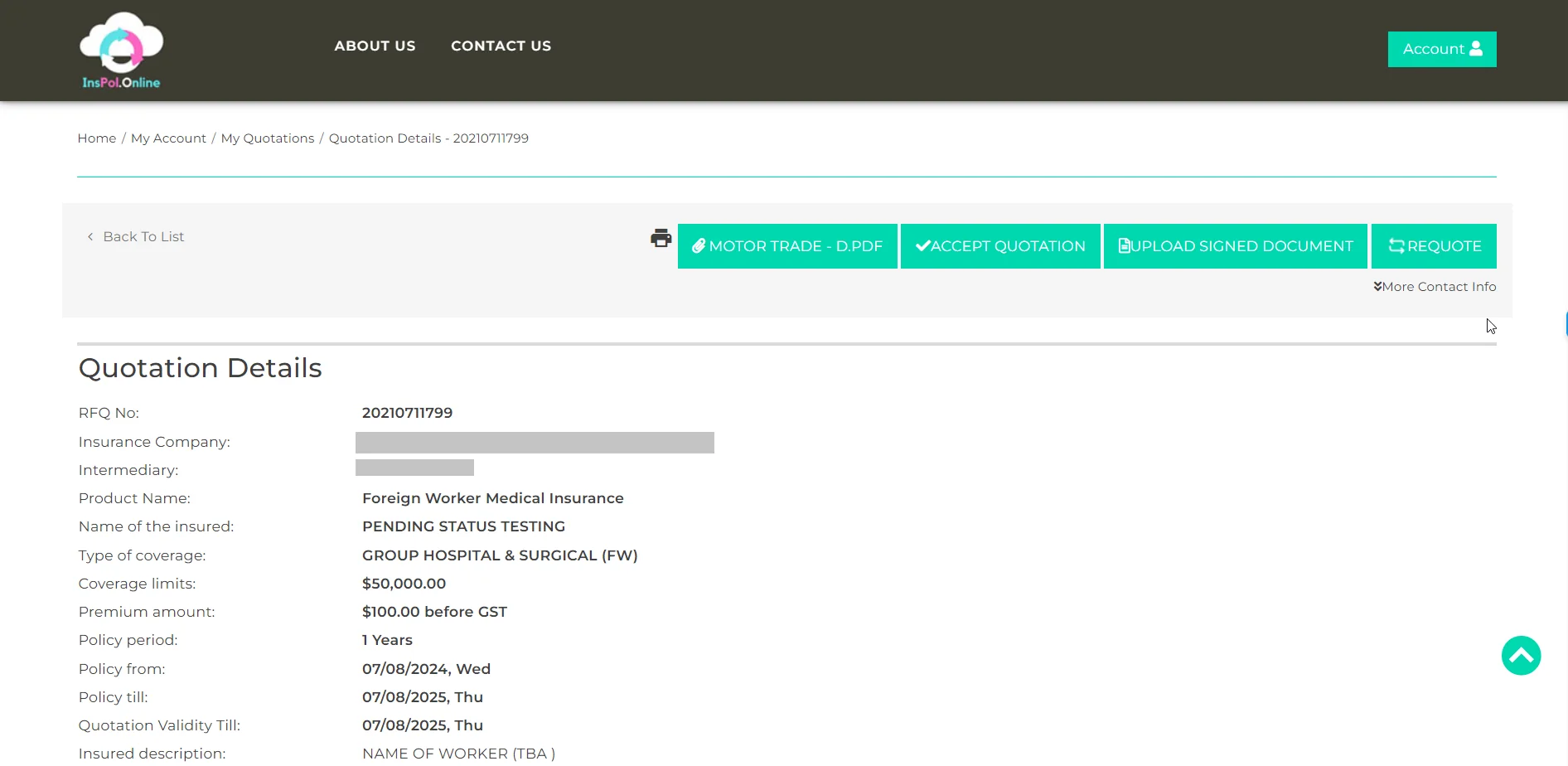Click the printer icon

coord(661,239)
